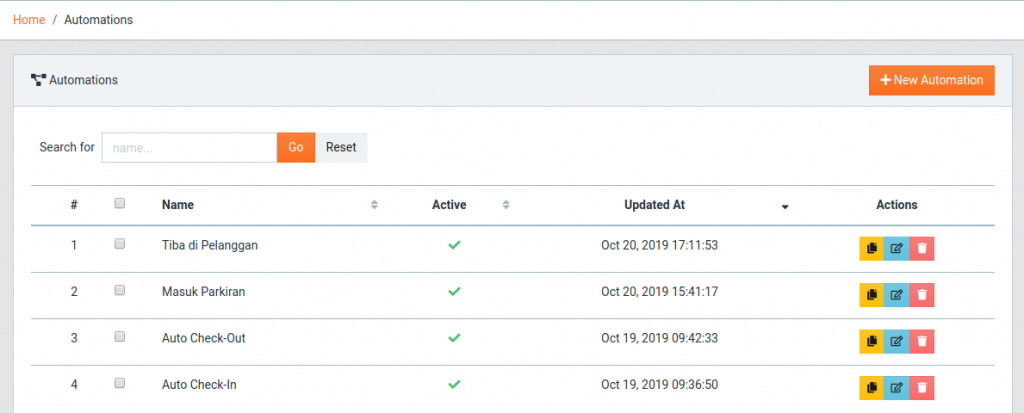Delete the Masuk Parkiran automation
The image size is (1024, 413).
click(x=921, y=295)
